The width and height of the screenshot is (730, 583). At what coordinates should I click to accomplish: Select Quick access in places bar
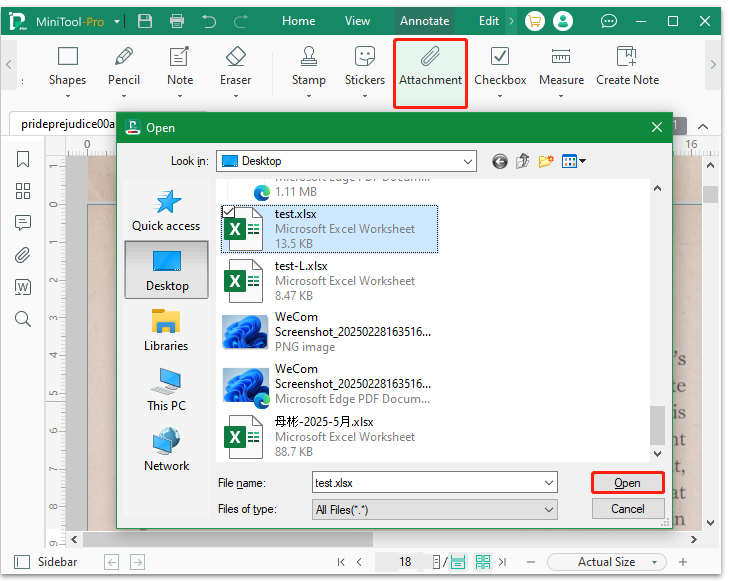(x=166, y=210)
